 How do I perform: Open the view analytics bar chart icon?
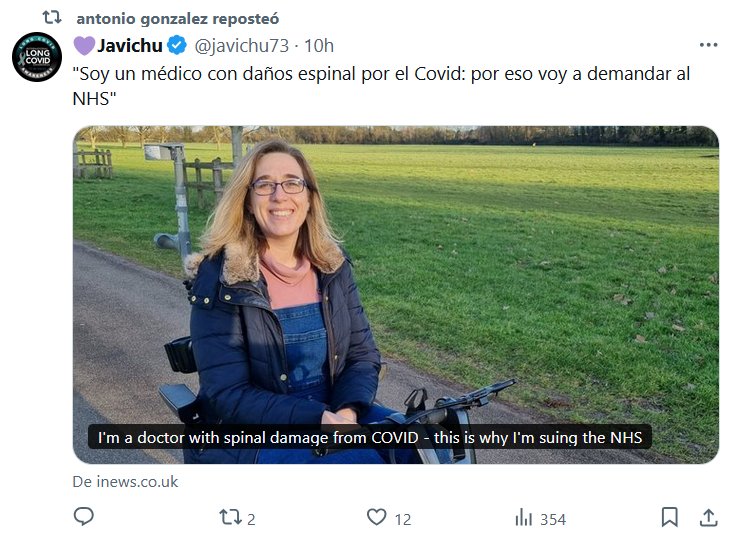523,518
